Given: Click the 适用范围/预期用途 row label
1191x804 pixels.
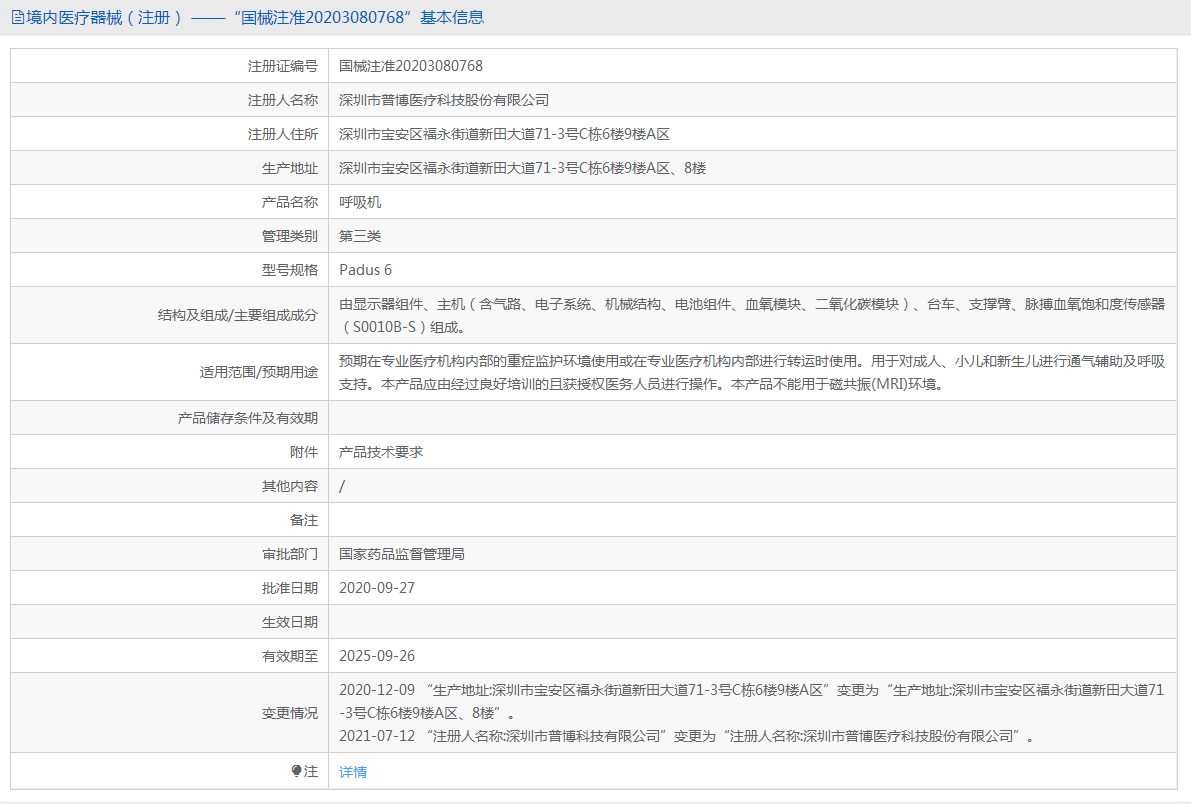Looking at the screenshot, I should (x=258, y=372).
